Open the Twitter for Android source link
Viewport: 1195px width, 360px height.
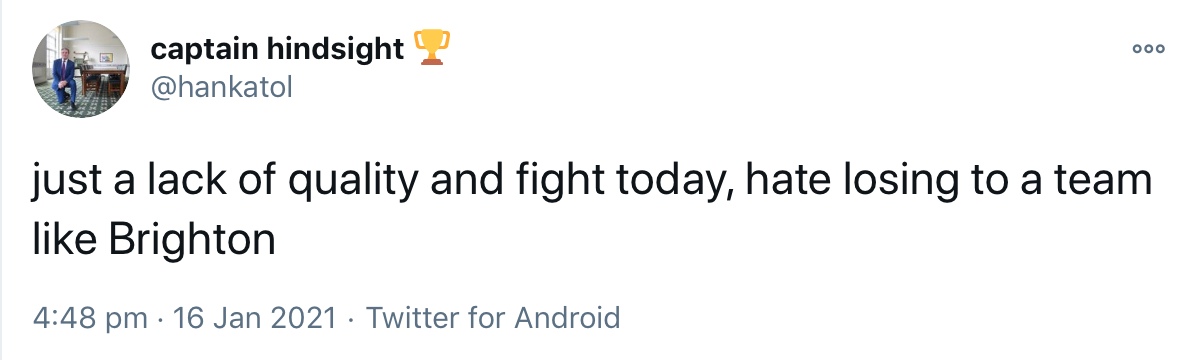[493, 317]
